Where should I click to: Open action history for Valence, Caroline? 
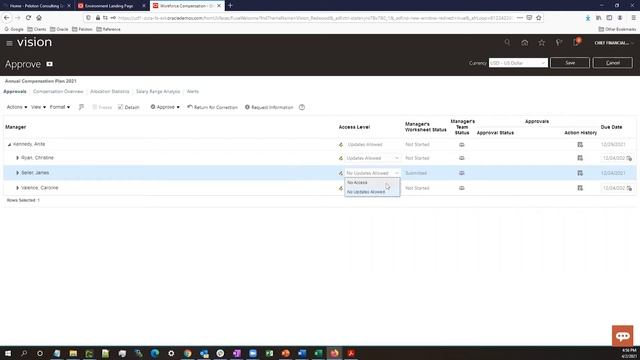click(580, 188)
